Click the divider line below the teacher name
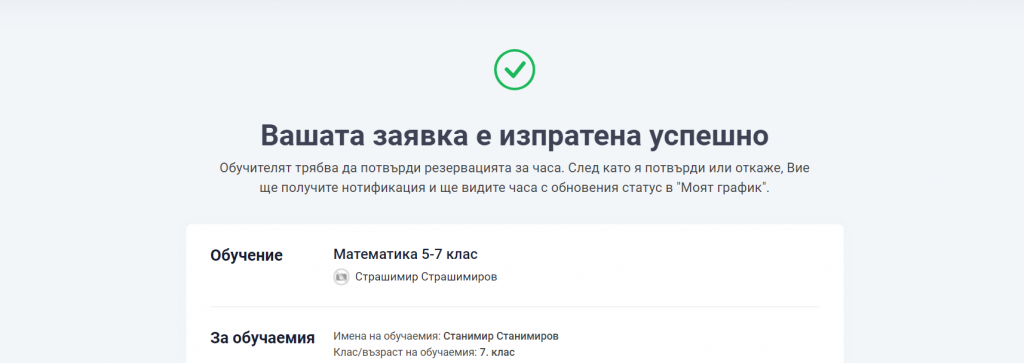1024x363 pixels. coord(515,306)
